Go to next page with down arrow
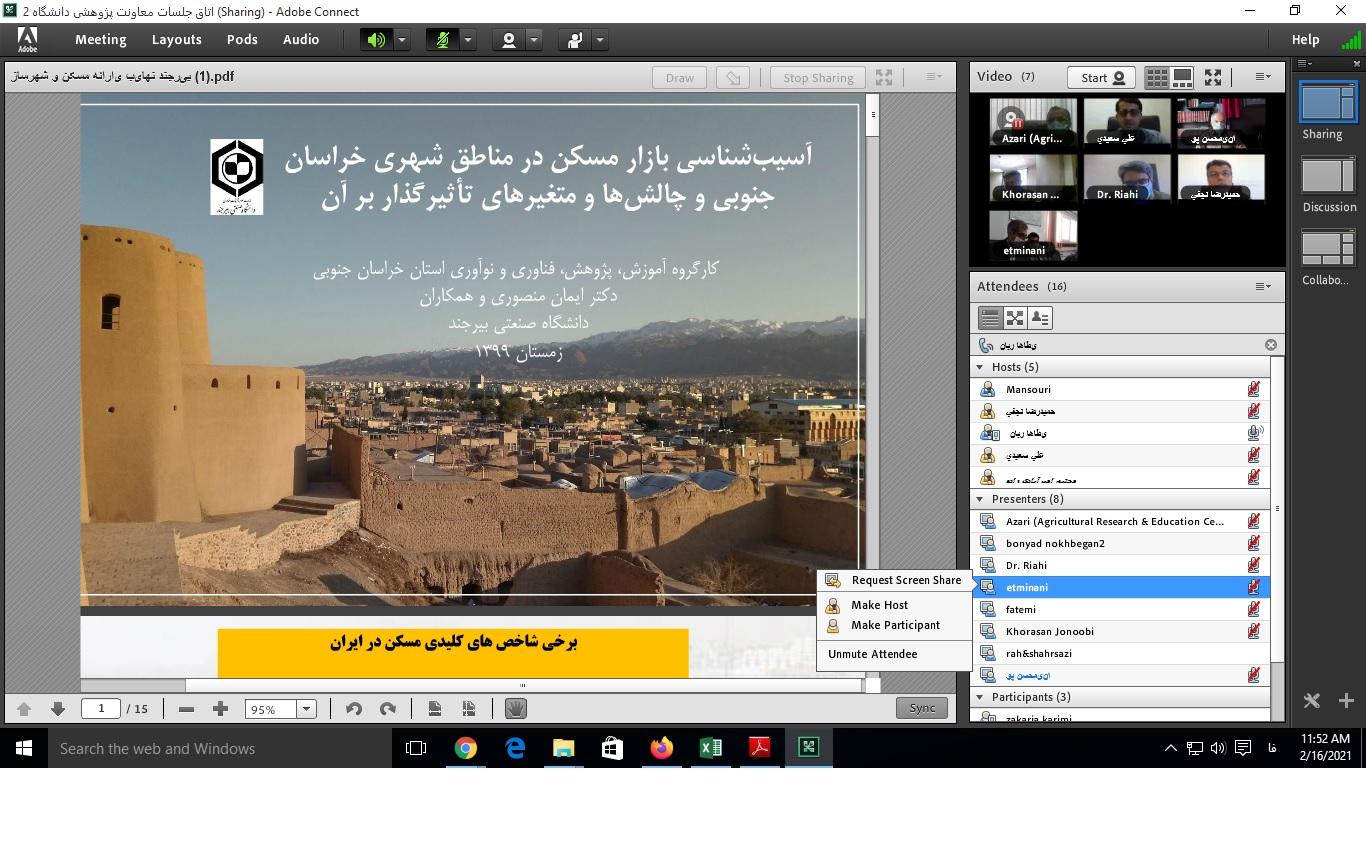Image resolution: width=1366 pixels, height=861 pixels. pyautogui.click(x=58, y=709)
